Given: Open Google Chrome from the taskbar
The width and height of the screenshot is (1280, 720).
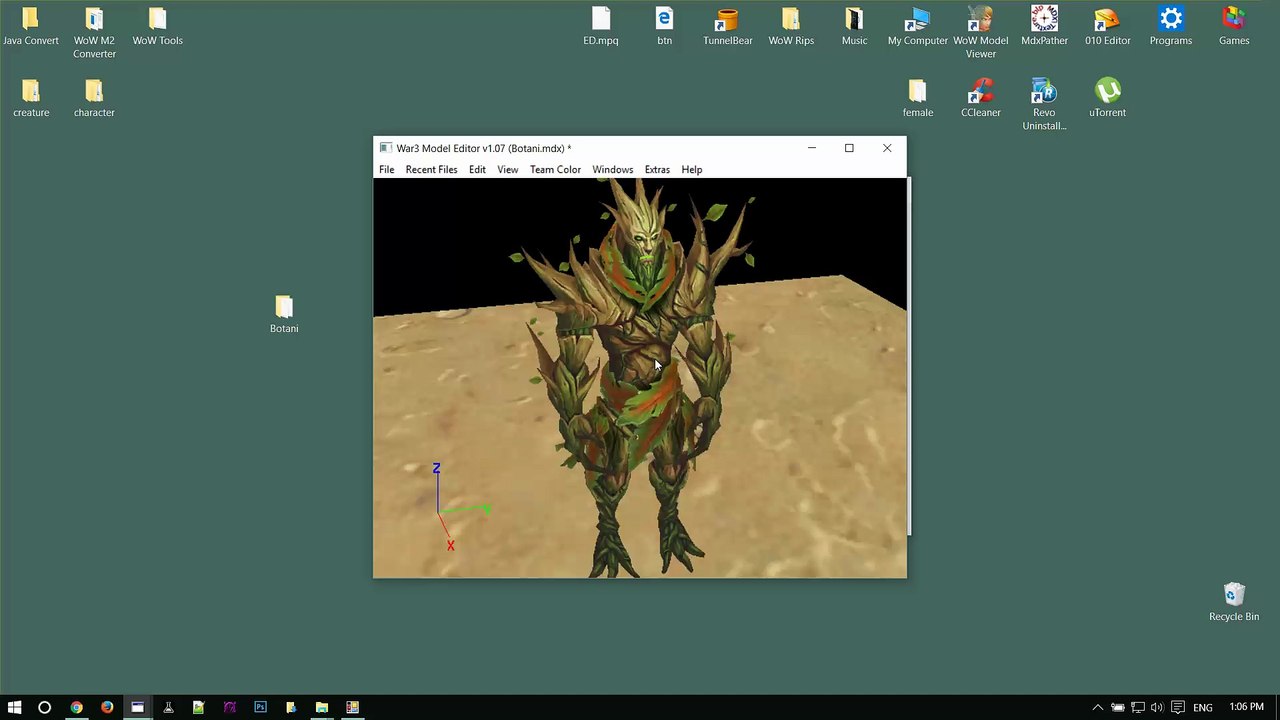Looking at the screenshot, I should click(x=76, y=707).
